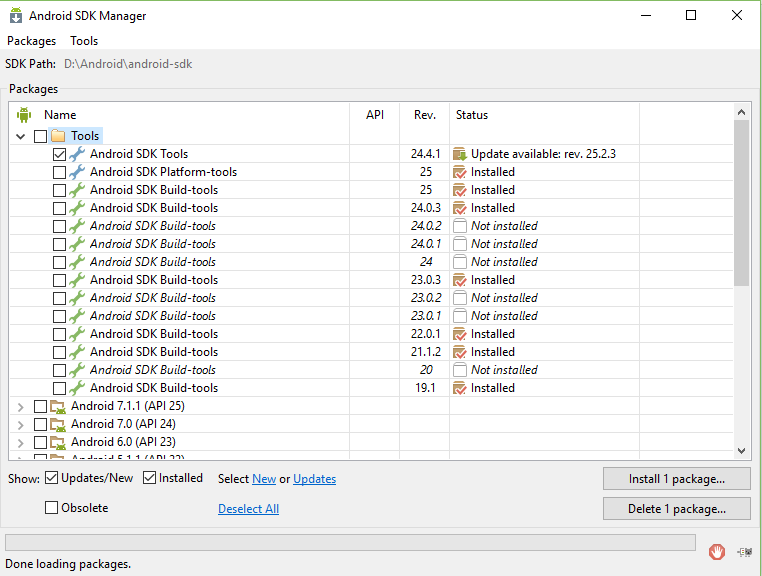Click the update-available icon for rev. 25.2.3
Viewport: 762px width, 576px height.
(x=460, y=154)
